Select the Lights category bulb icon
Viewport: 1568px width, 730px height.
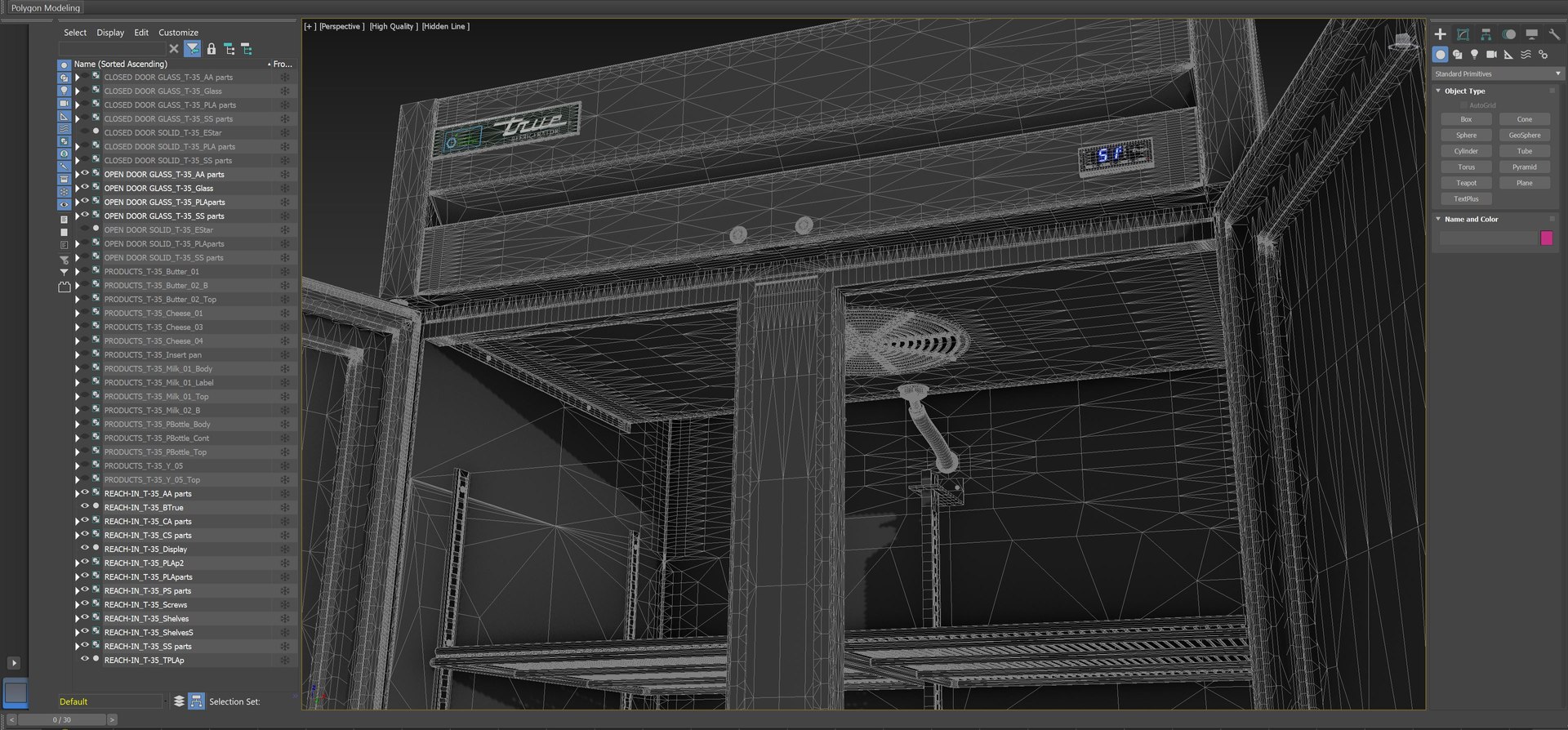pyautogui.click(x=1475, y=55)
